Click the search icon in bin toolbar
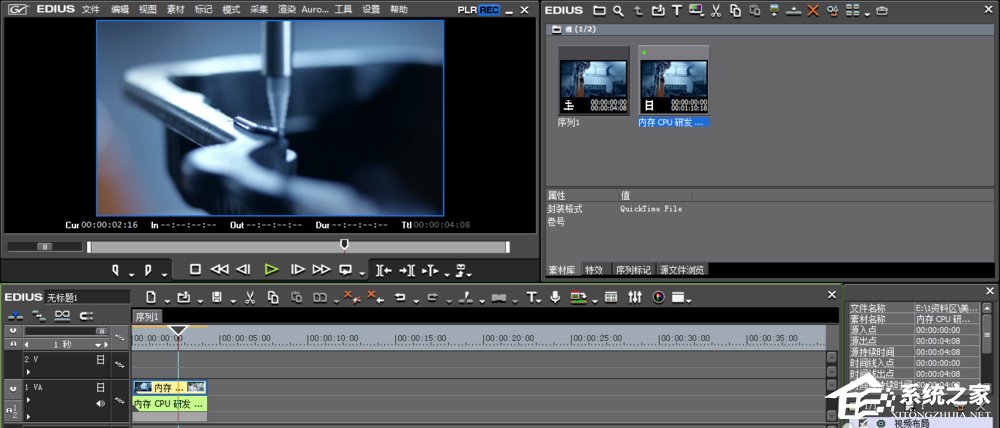1000x428 pixels. (x=619, y=10)
